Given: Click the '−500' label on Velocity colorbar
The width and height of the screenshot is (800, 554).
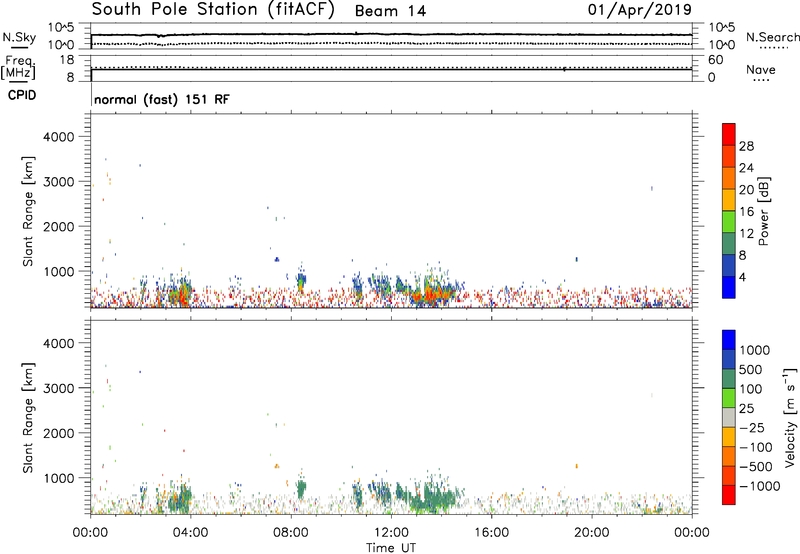Looking at the screenshot, I should [756, 467].
